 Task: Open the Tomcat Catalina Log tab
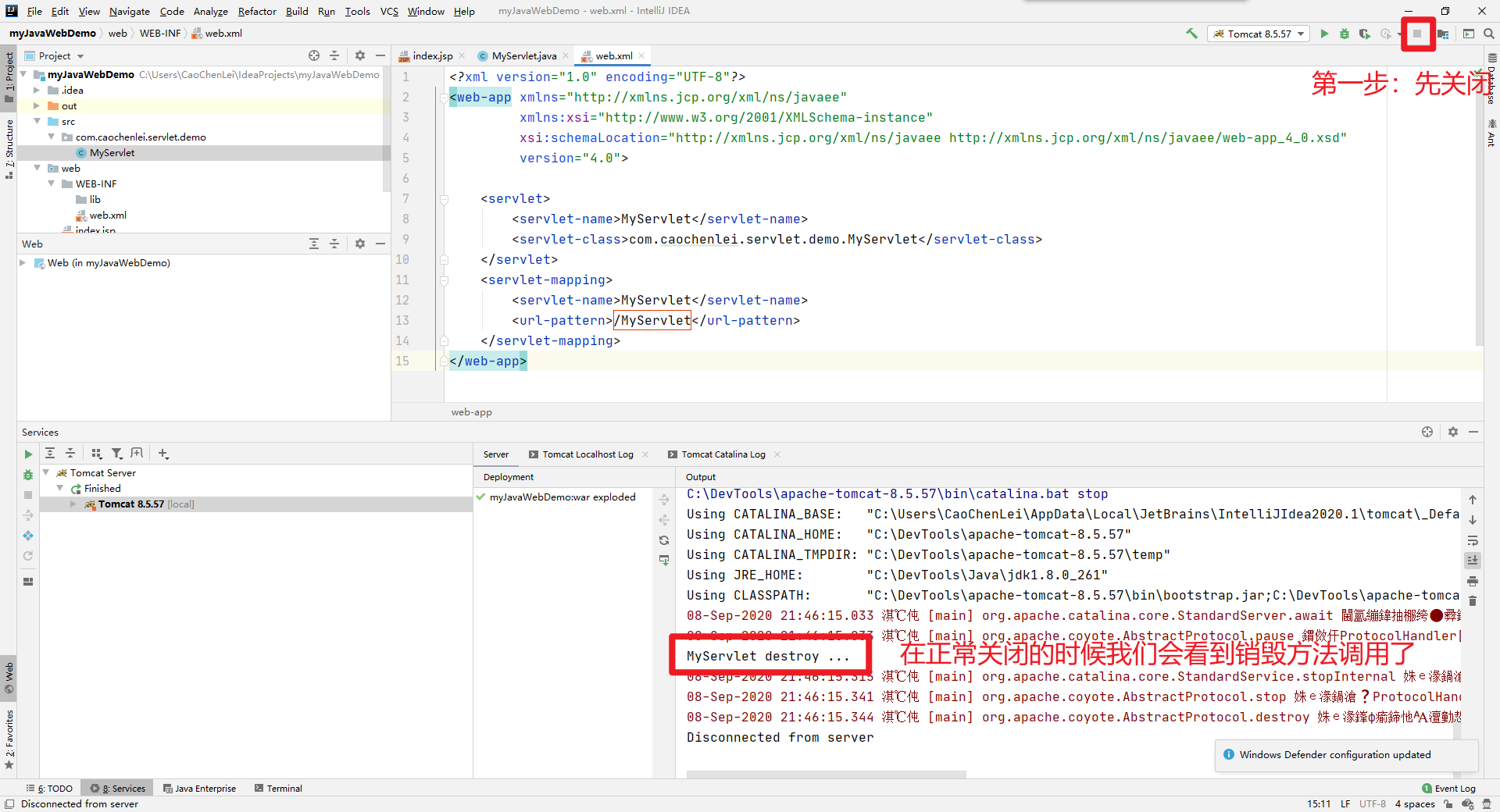[x=723, y=454]
